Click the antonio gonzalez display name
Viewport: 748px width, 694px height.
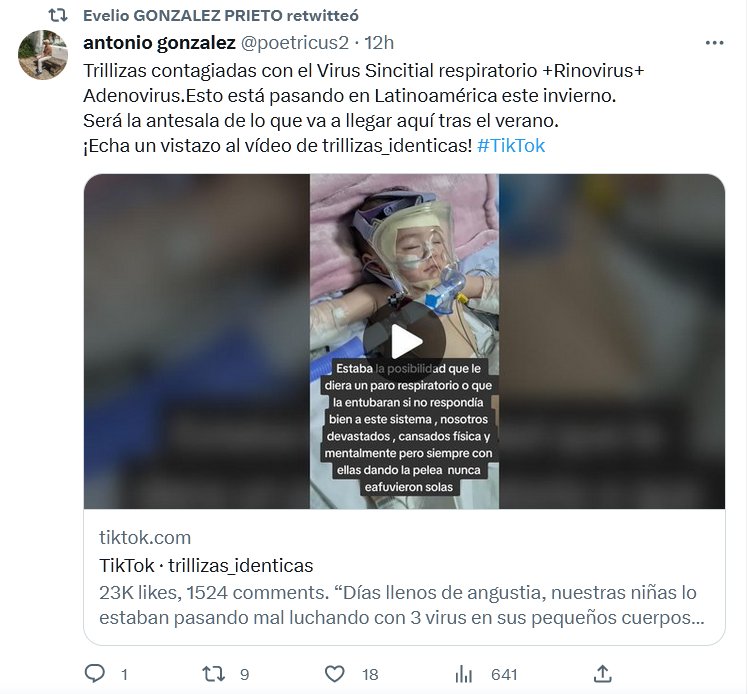(159, 43)
